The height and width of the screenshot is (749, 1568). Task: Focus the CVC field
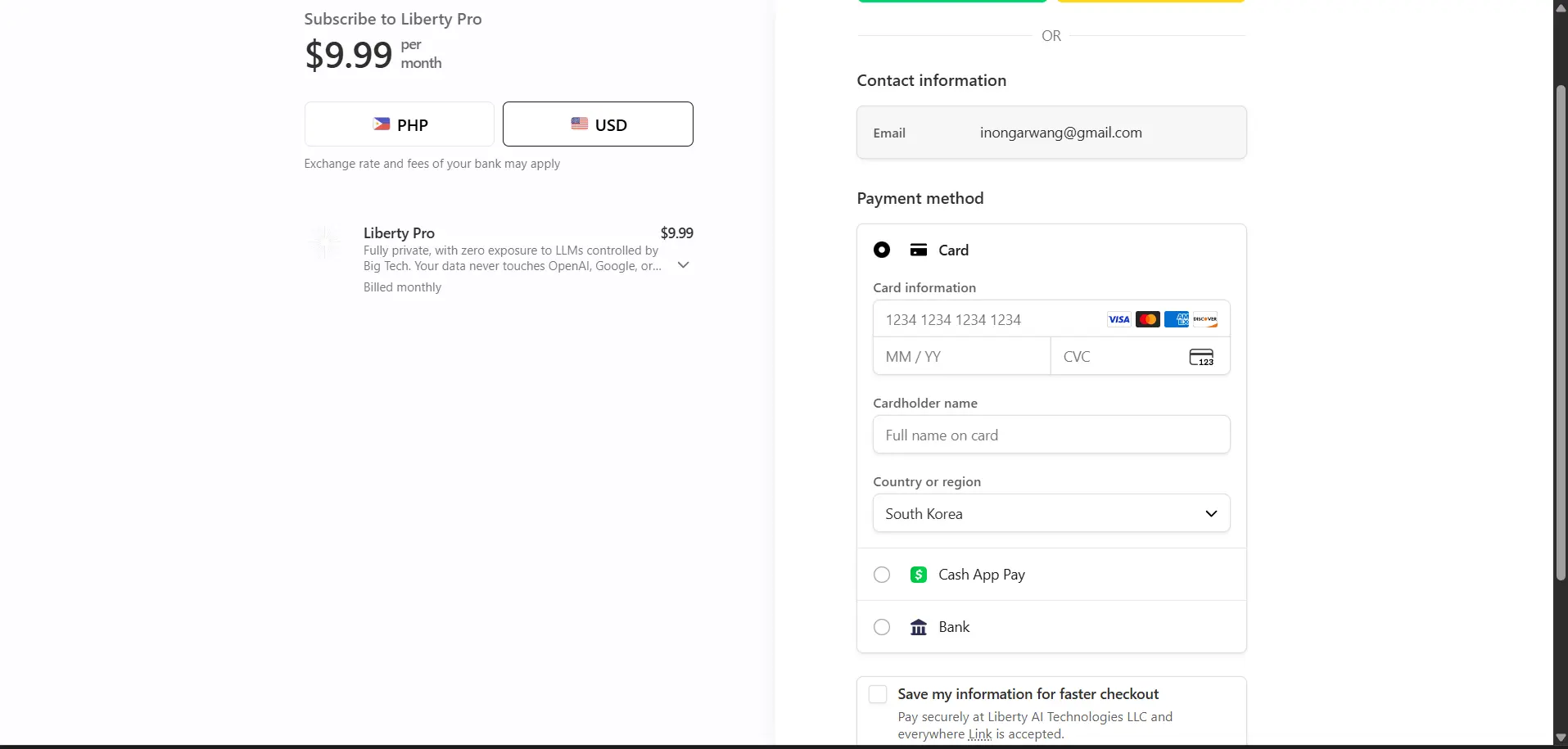click(x=1140, y=357)
